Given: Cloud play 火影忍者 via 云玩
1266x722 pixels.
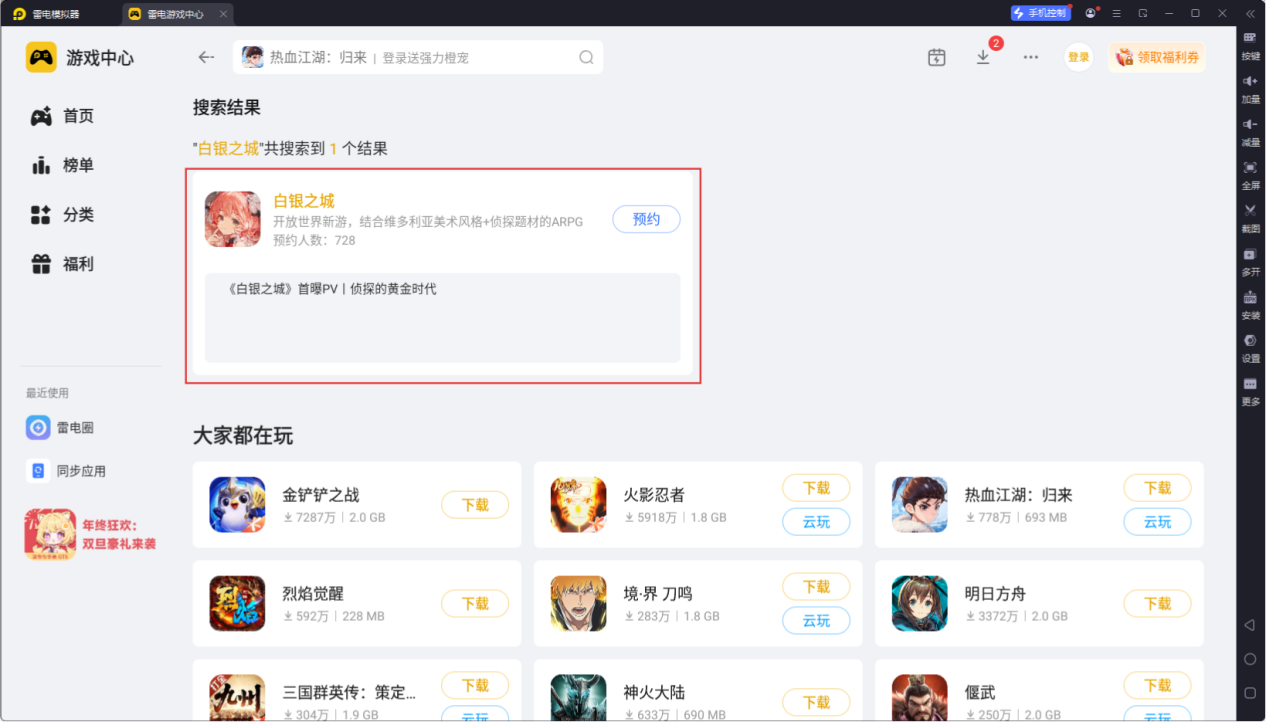Looking at the screenshot, I should point(816,522).
